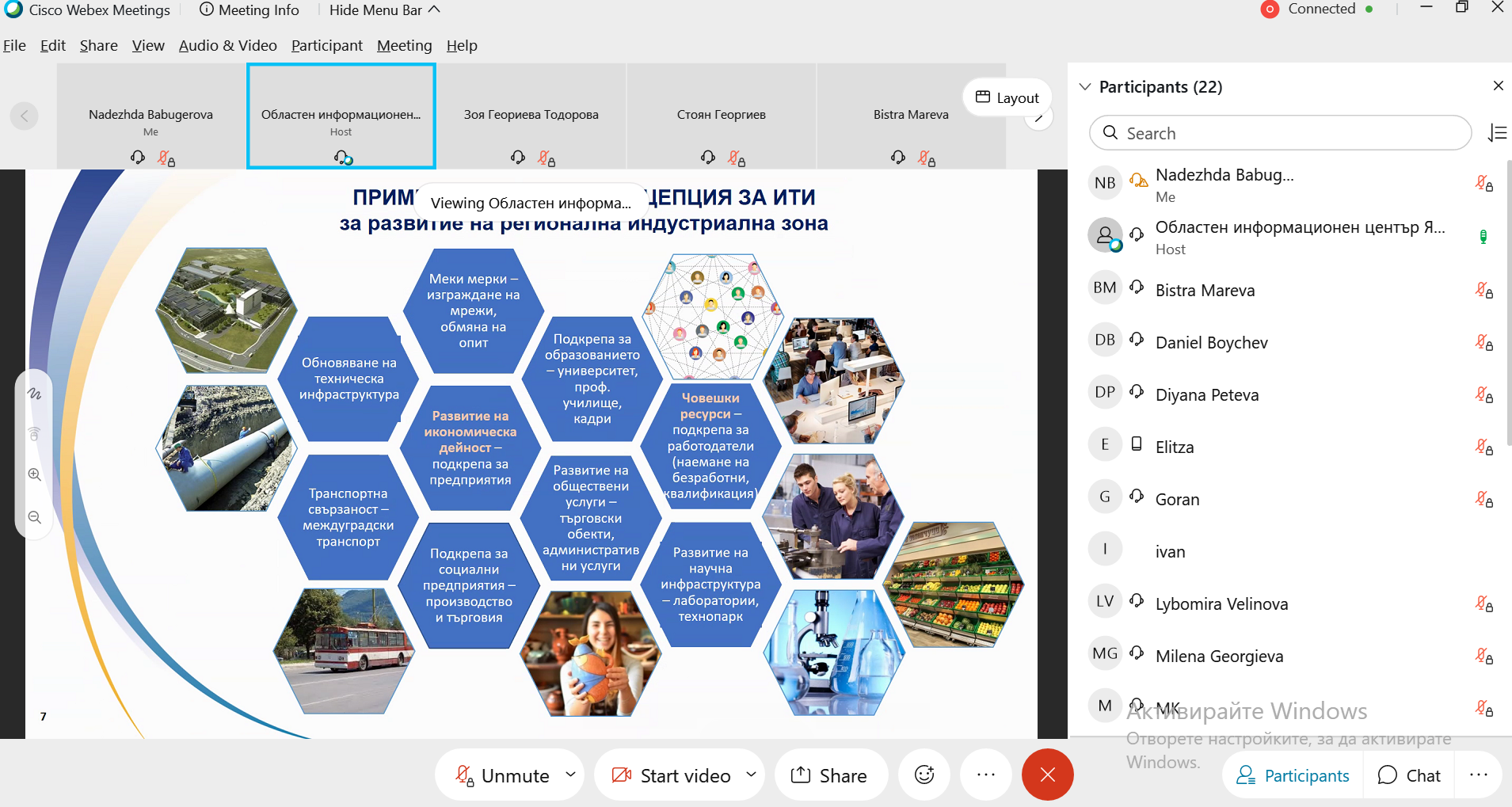This screenshot has width=1512, height=807.
Task: Click the Viewing Областен информа... label
Action: tap(531, 203)
